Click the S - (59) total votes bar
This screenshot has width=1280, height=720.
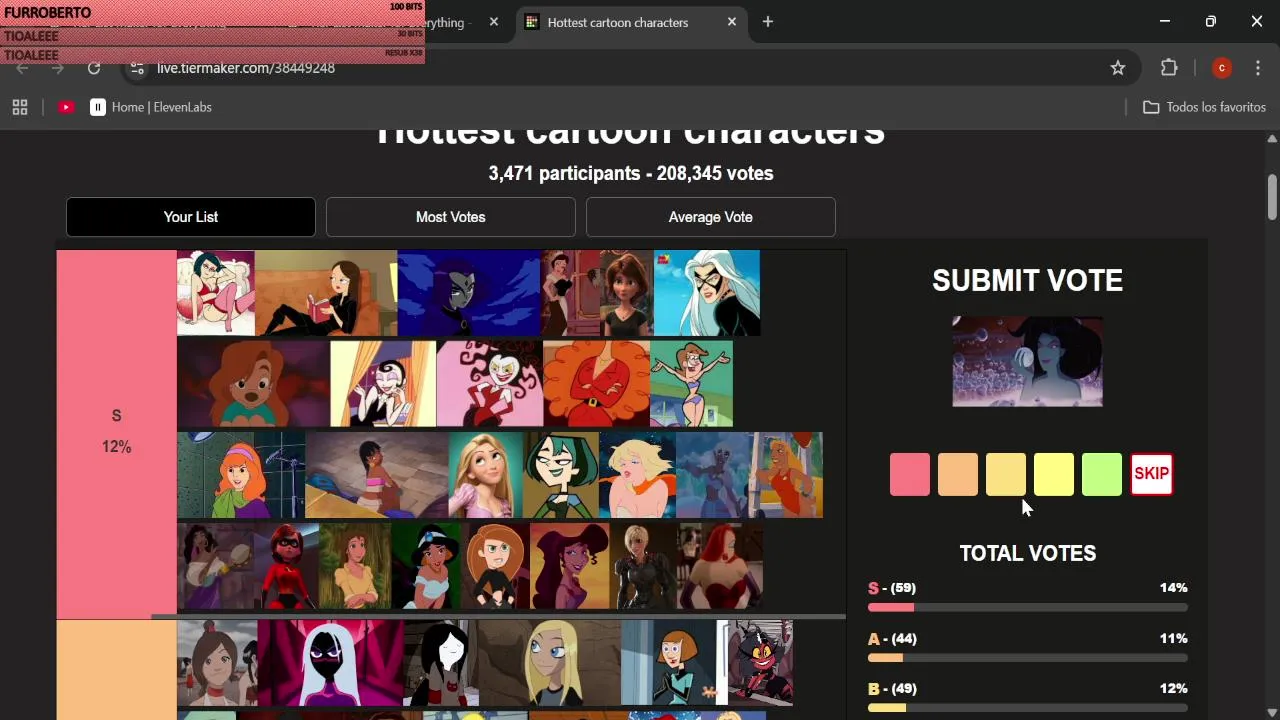point(1028,607)
